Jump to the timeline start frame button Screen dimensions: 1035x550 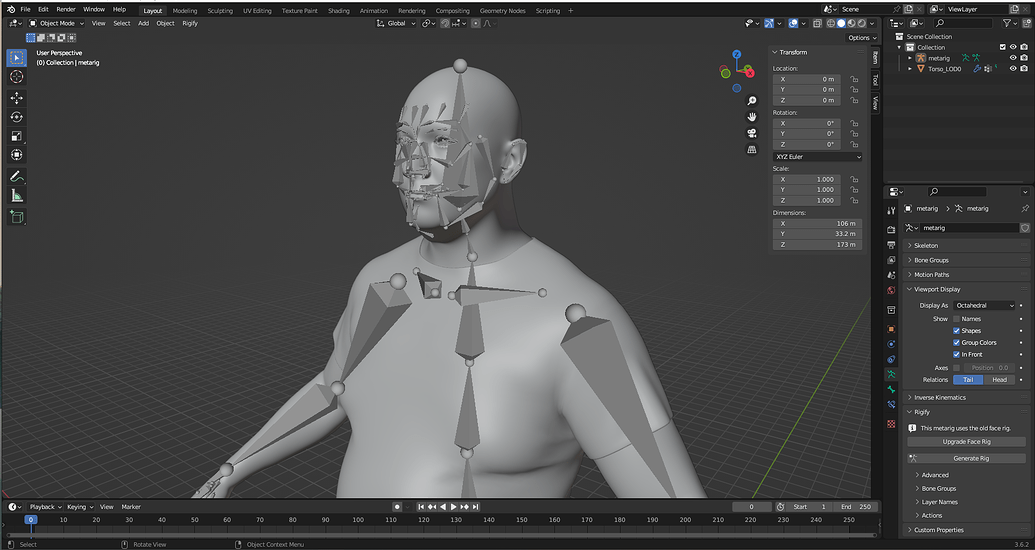click(421, 507)
